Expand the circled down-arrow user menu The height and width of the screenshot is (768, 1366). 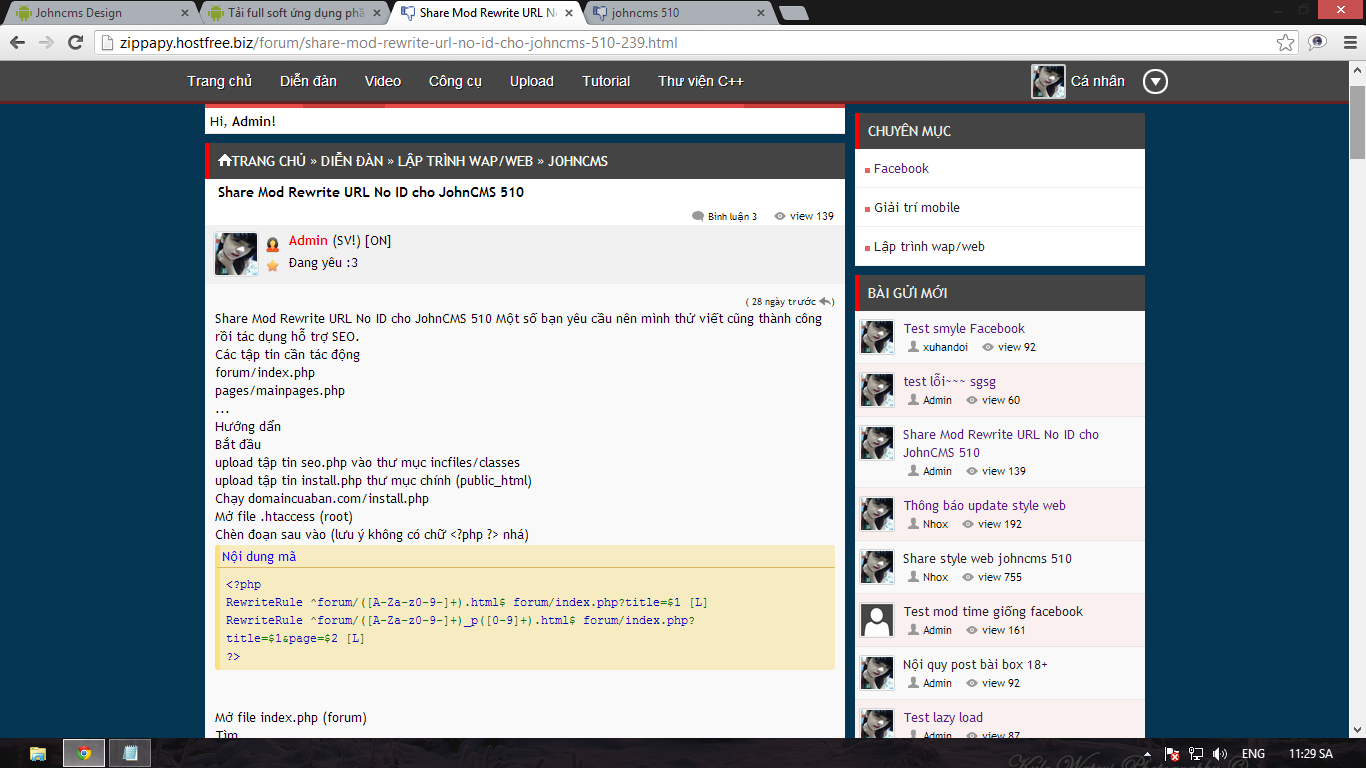point(1155,82)
